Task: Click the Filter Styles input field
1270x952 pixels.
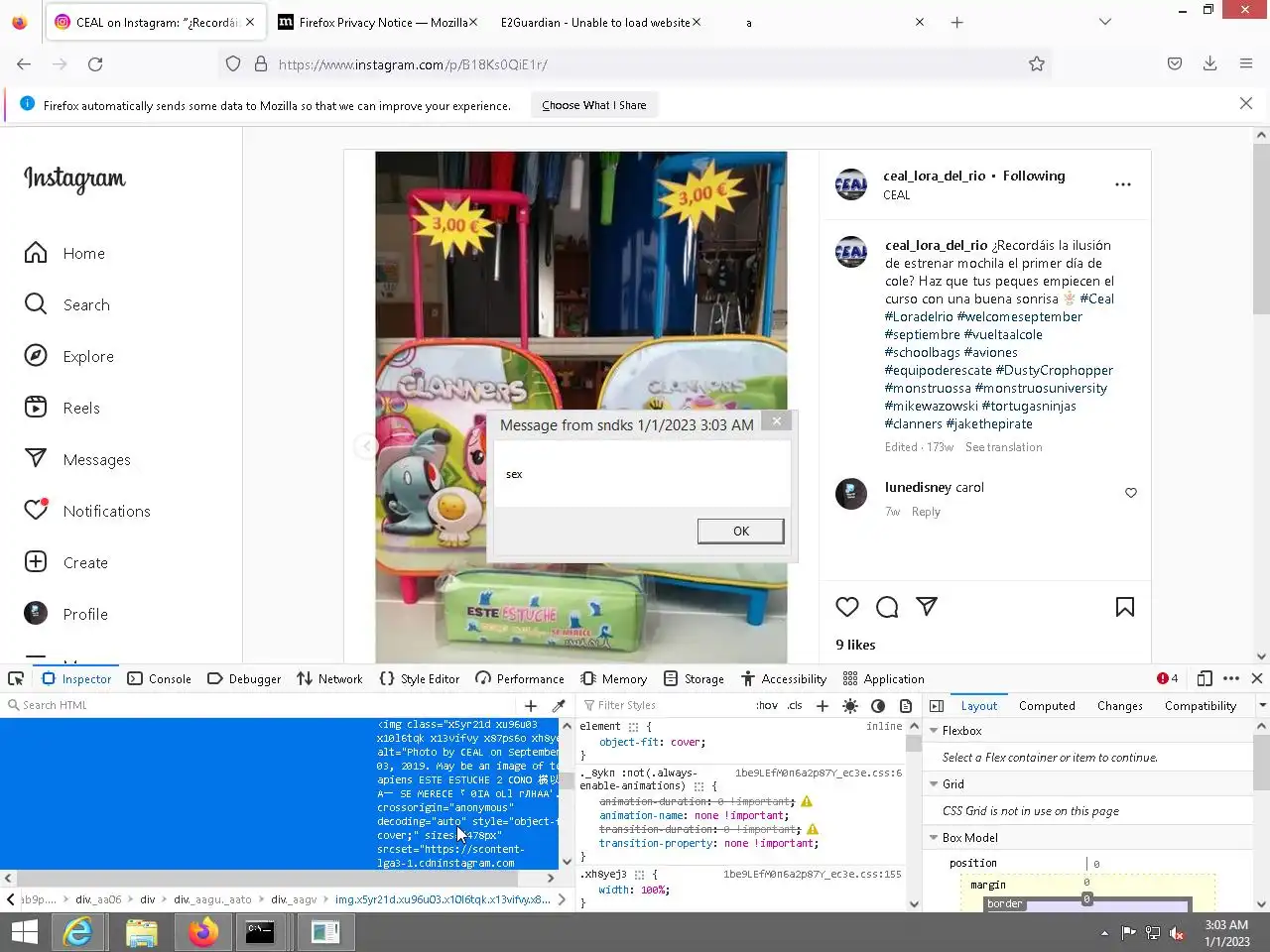Action: pyautogui.click(x=665, y=705)
